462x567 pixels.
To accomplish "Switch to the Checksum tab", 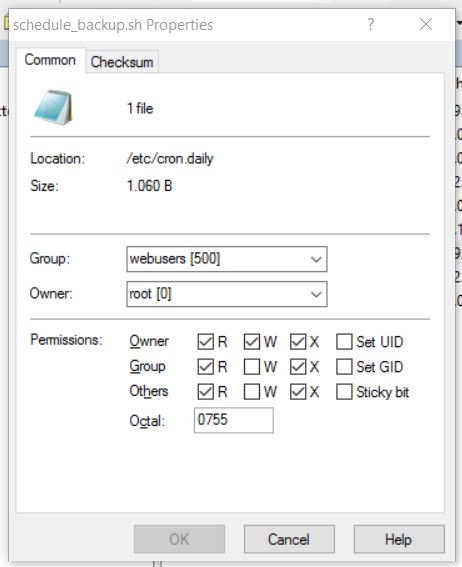I will pos(122,62).
